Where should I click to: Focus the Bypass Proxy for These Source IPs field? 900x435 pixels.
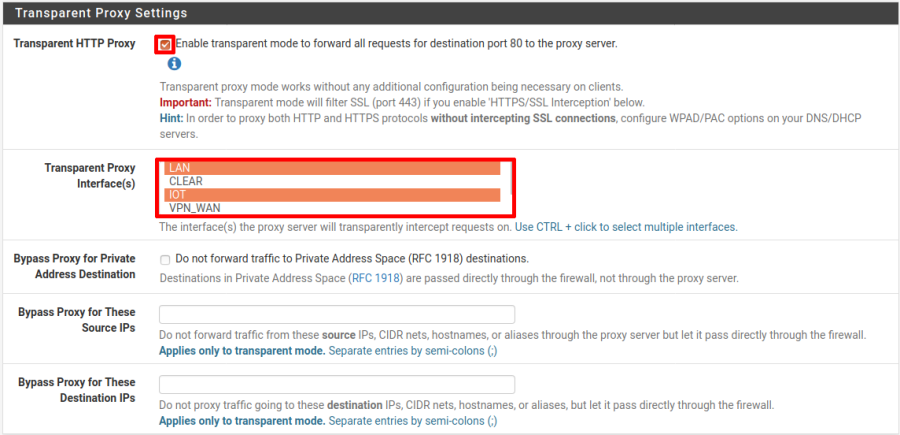pos(337,315)
